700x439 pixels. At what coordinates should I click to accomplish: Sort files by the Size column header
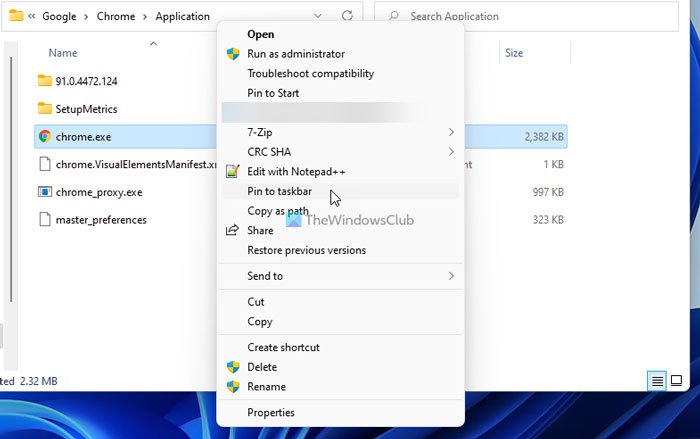click(x=514, y=53)
